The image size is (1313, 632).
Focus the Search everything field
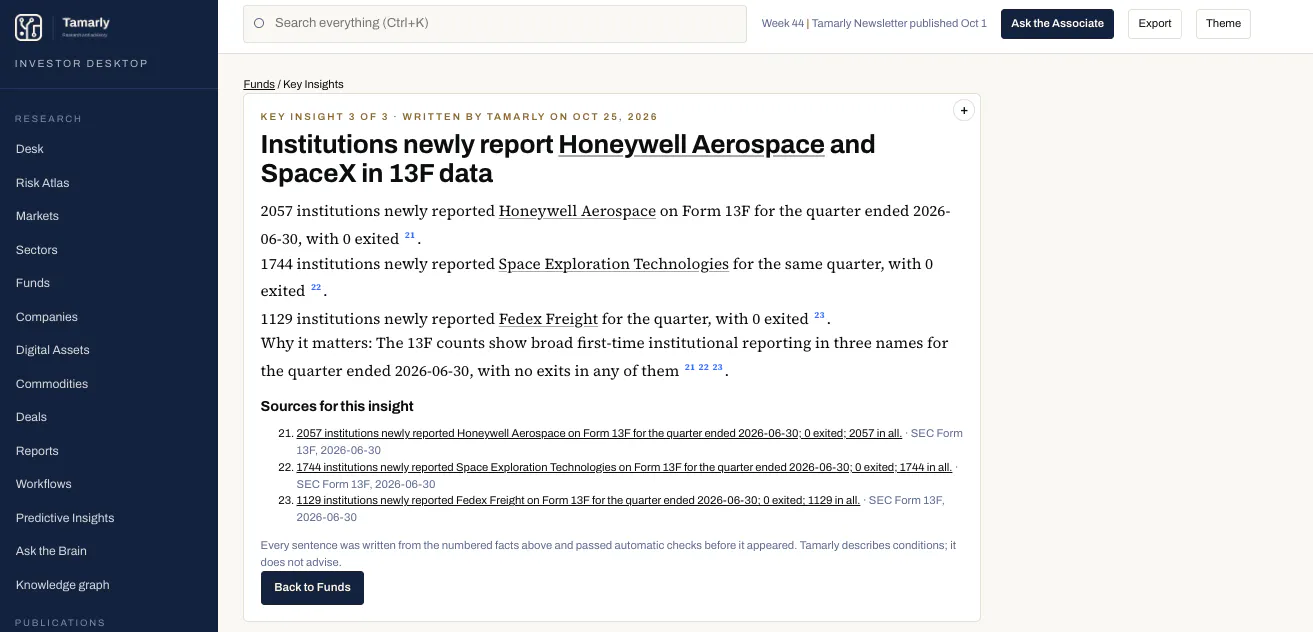(495, 24)
